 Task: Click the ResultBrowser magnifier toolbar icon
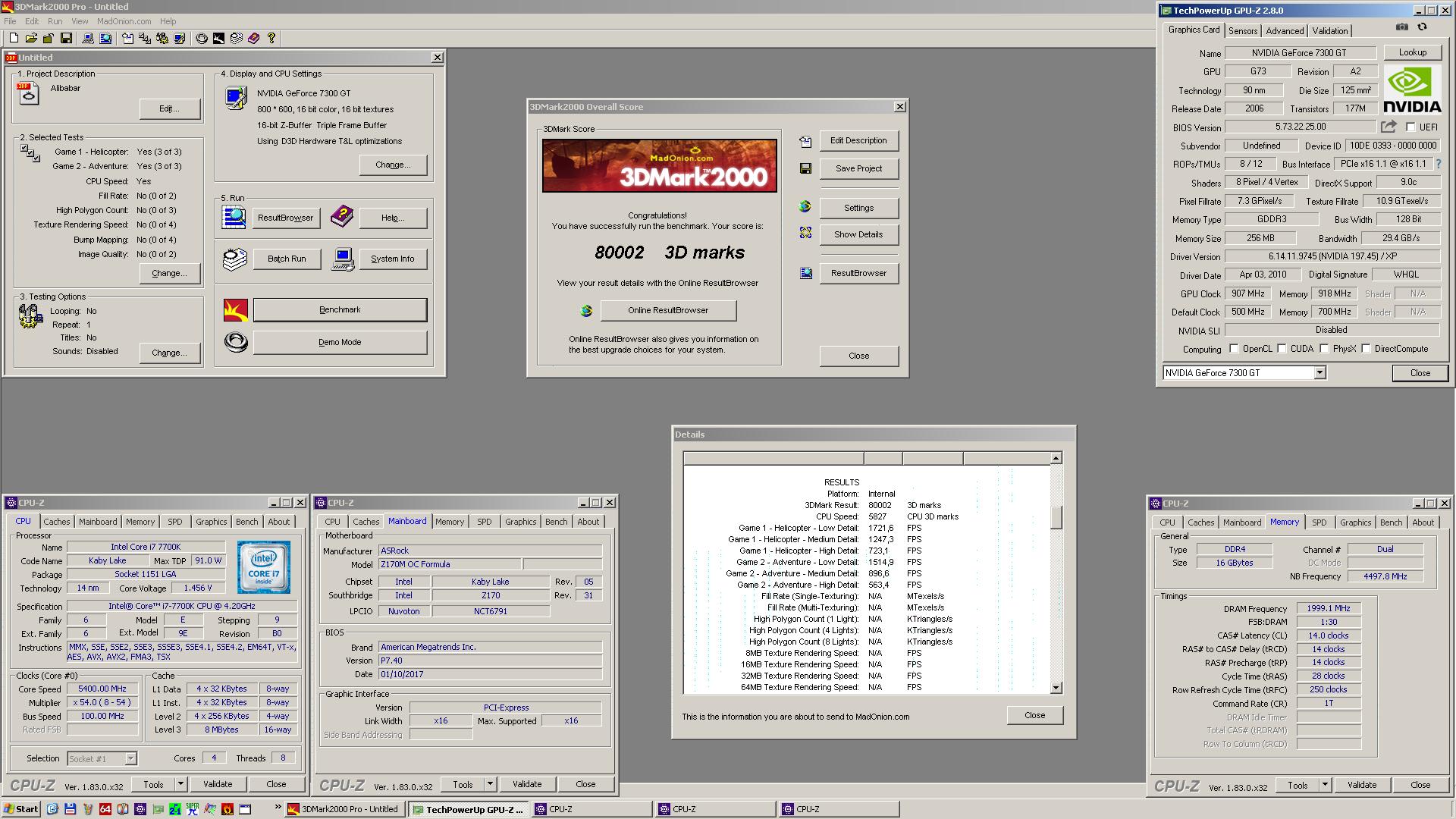[105, 38]
